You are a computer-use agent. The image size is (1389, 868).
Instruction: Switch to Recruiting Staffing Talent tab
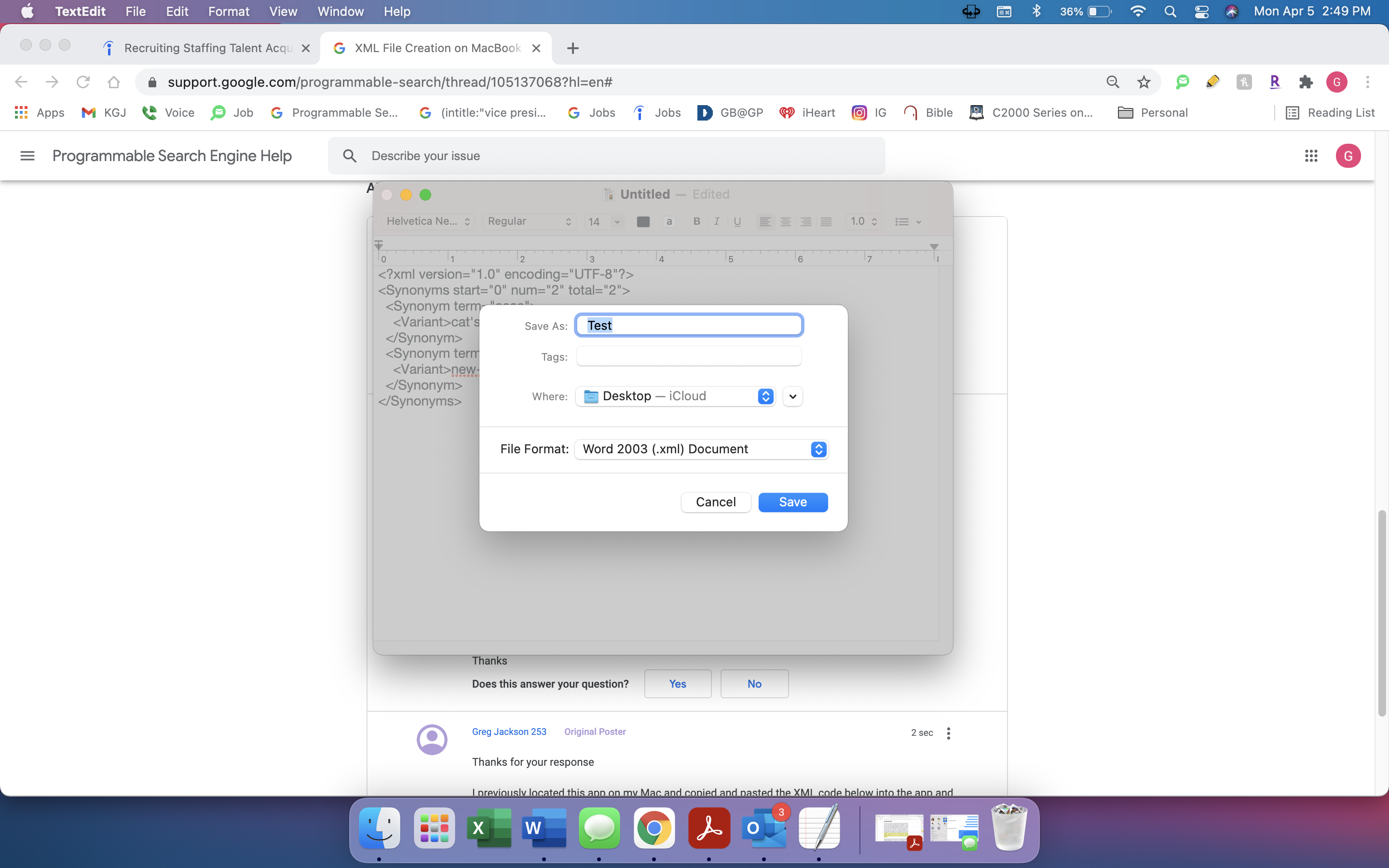click(x=208, y=48)
